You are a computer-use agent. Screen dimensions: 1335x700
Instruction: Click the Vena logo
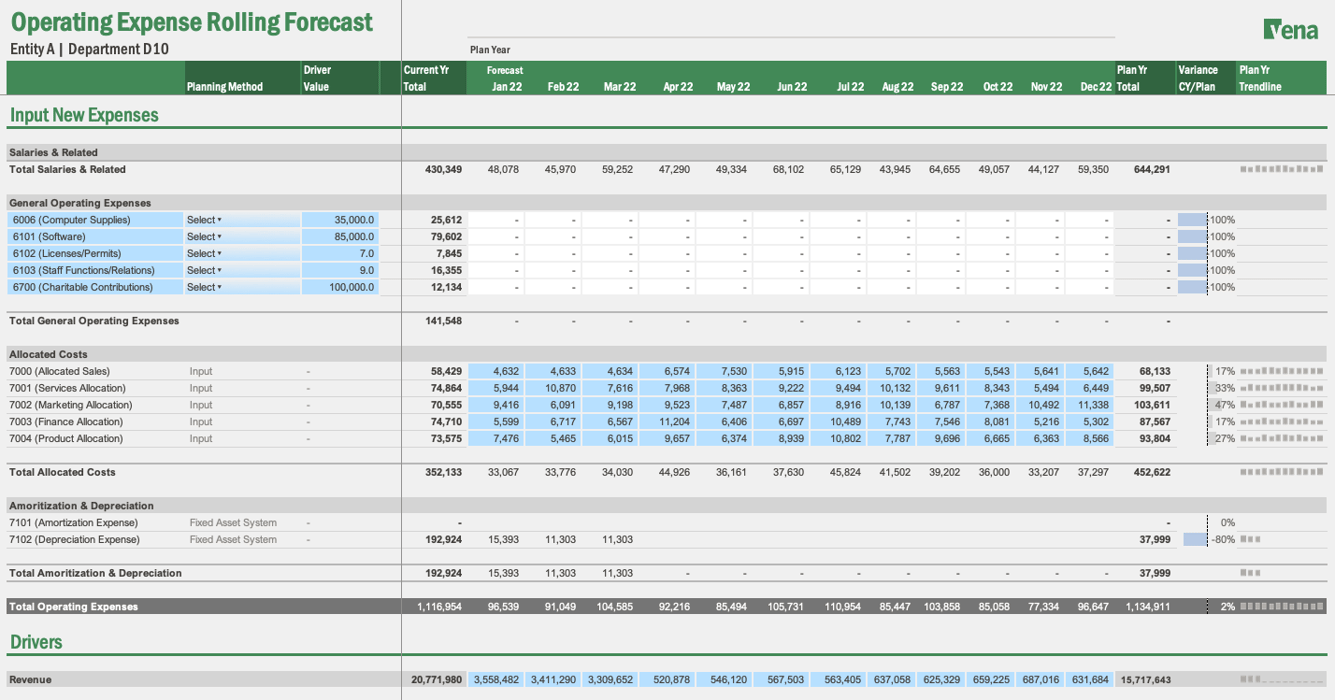tap(1291, 30)
